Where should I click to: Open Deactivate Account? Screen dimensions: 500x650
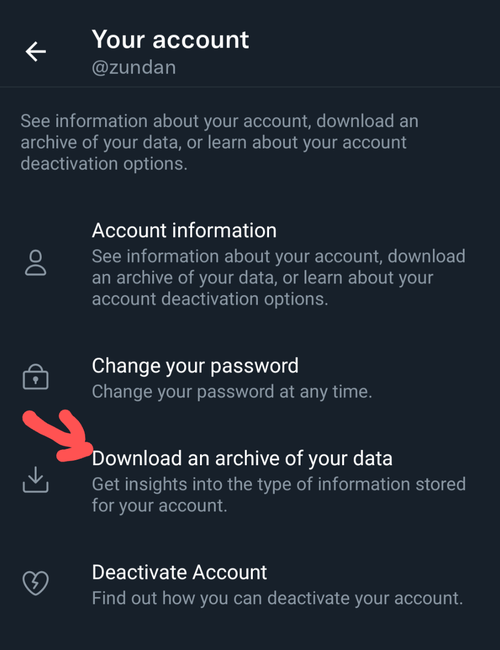[x=250, y=585]
